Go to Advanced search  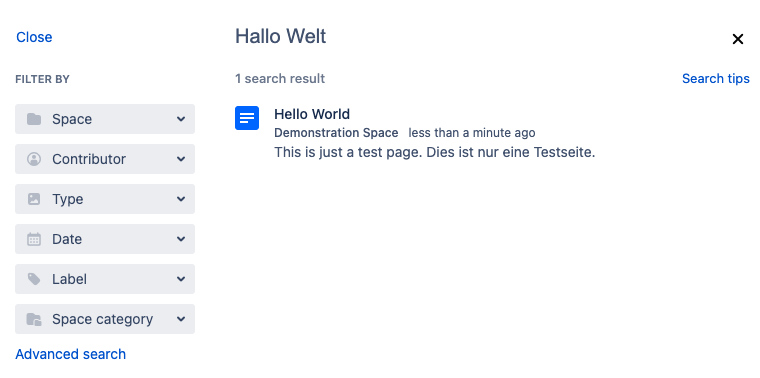(71, 354)
